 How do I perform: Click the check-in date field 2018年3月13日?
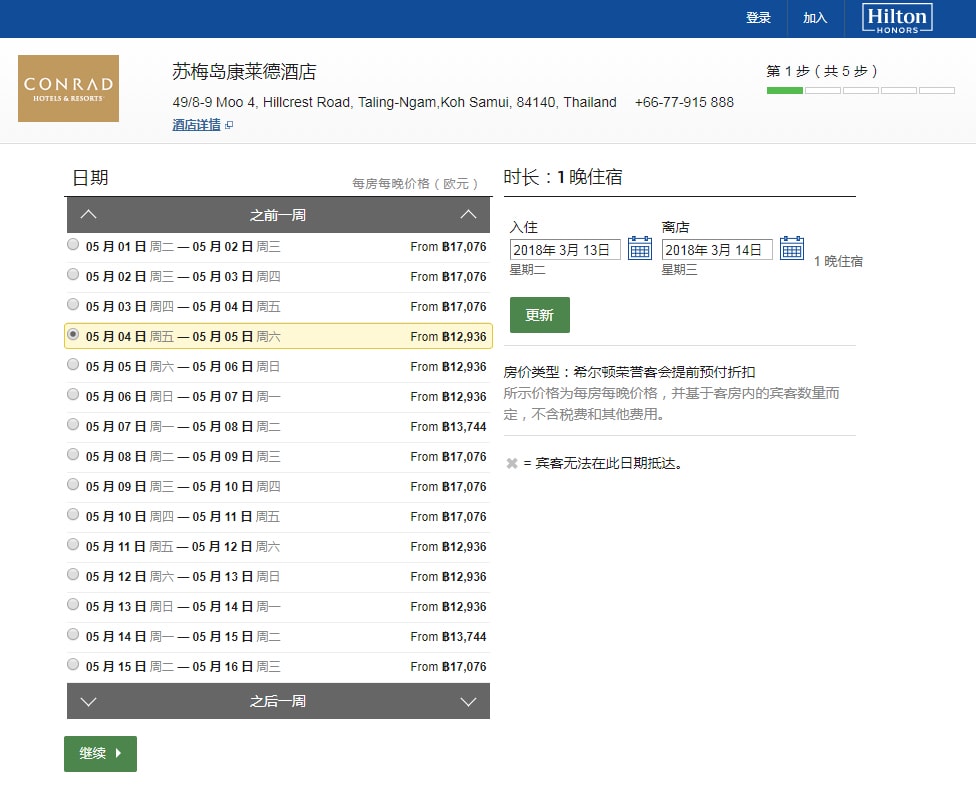point(565,250)
